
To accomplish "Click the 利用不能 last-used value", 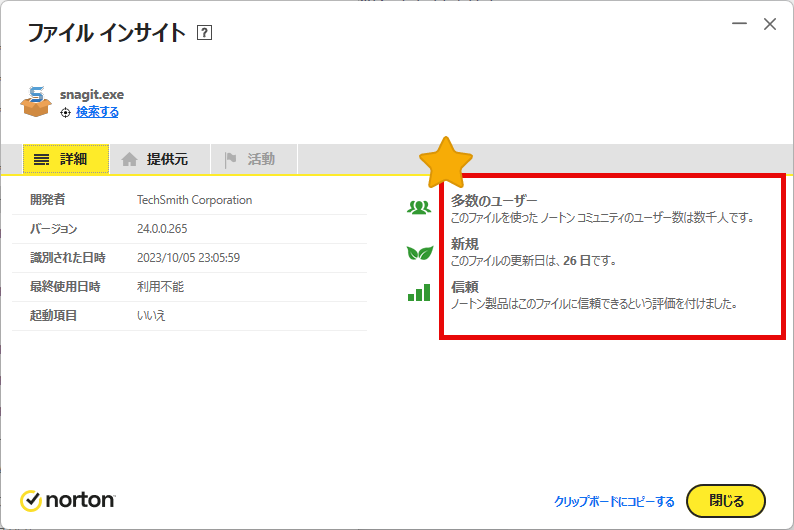I will coord(160,287).
